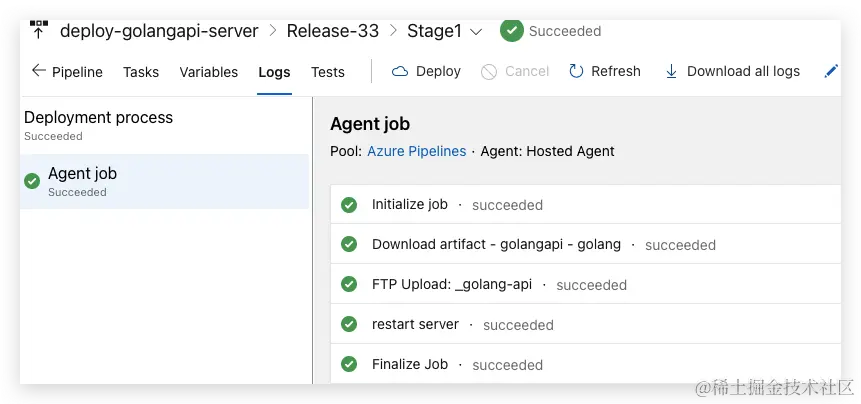Expand the Stage1 dropdown chevron
The image size is (861, 404).
point(476,32)
